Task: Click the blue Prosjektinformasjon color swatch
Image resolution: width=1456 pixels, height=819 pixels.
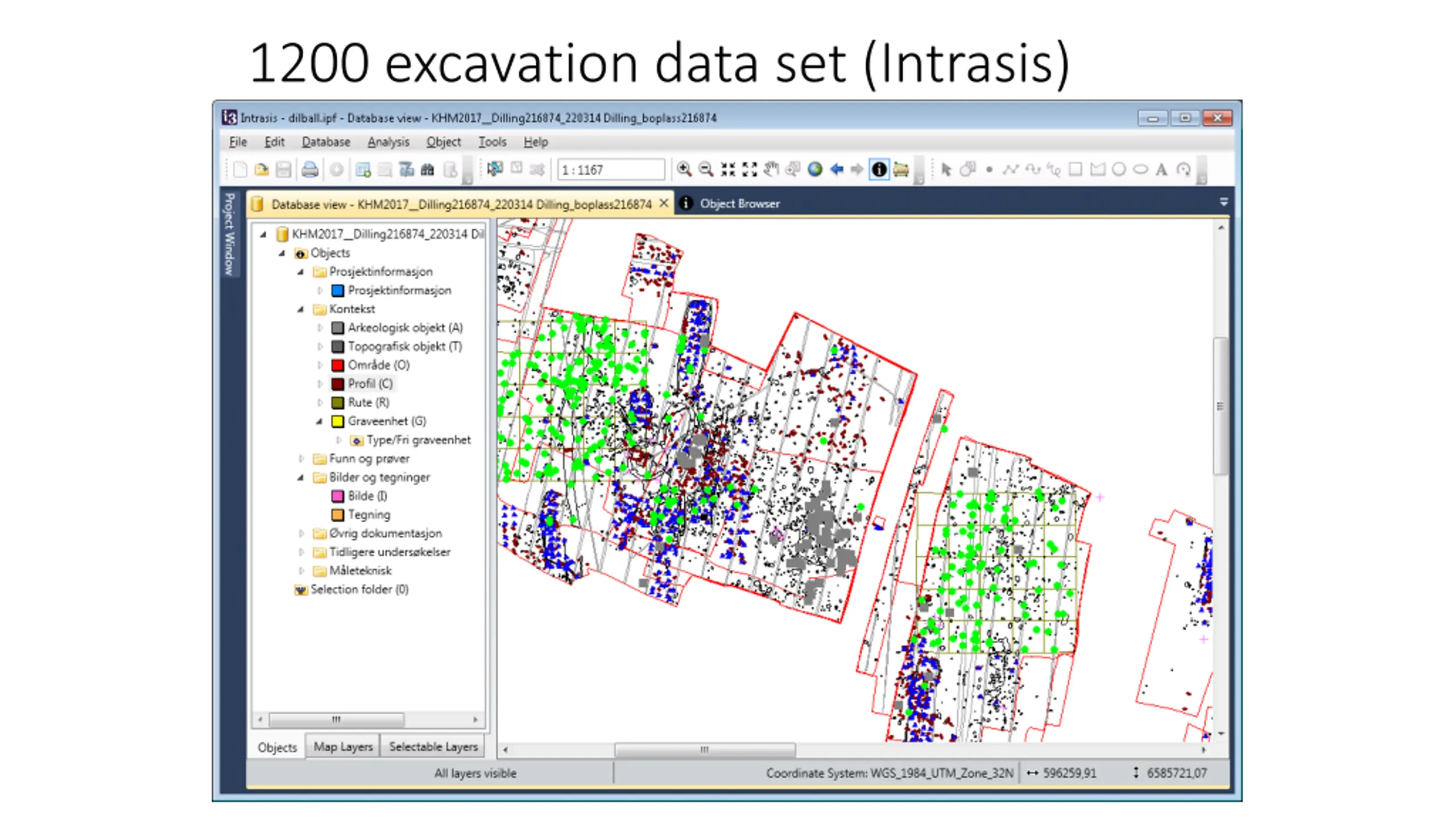Action: click(x=338, y=291)
